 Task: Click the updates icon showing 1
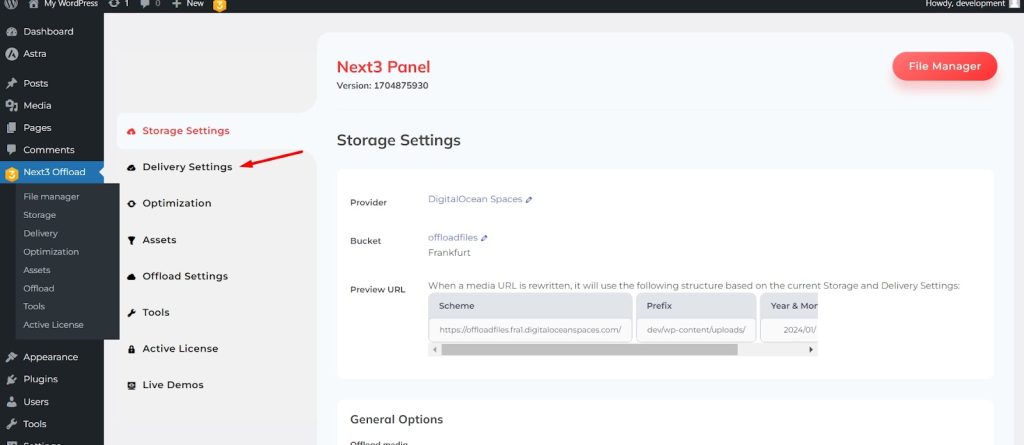tap(118, 4)
